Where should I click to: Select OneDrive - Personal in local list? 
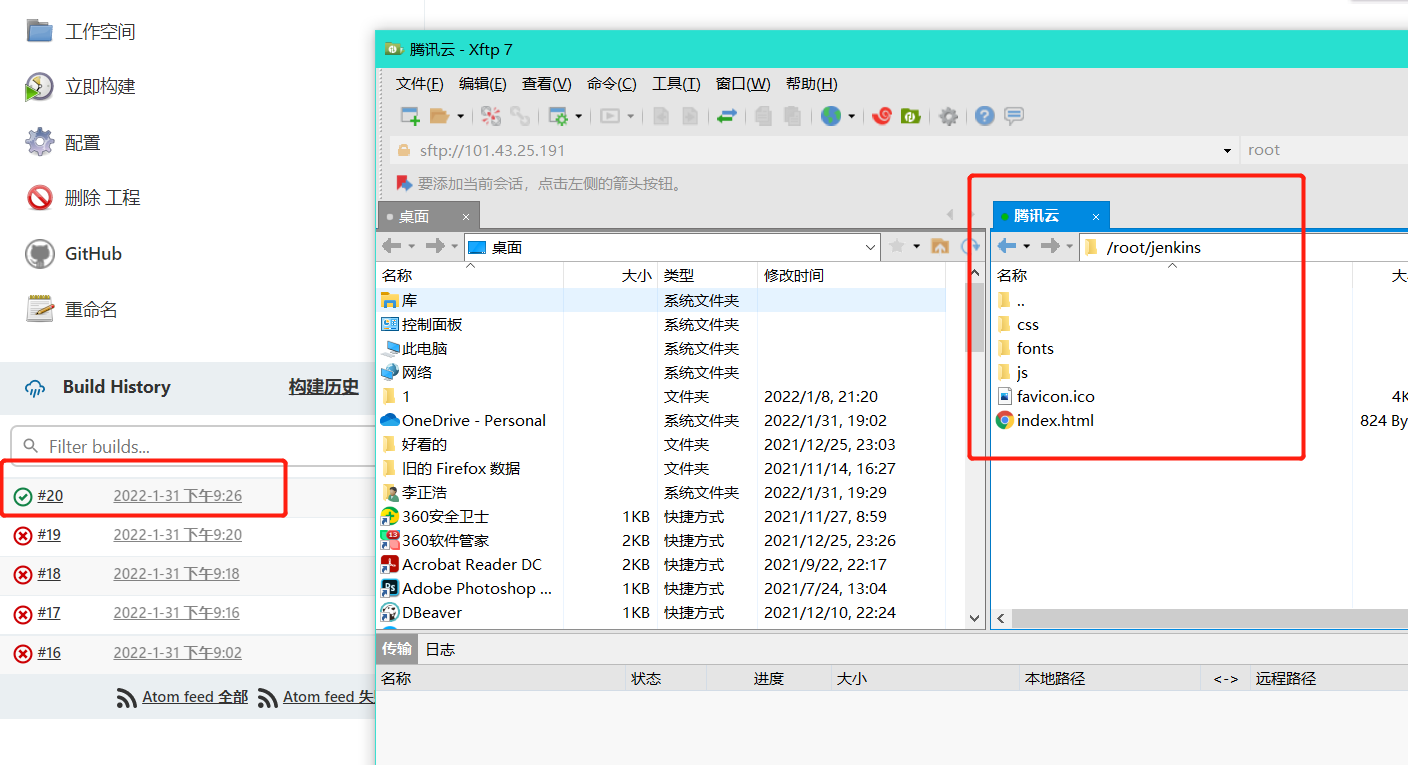(474, 420)
